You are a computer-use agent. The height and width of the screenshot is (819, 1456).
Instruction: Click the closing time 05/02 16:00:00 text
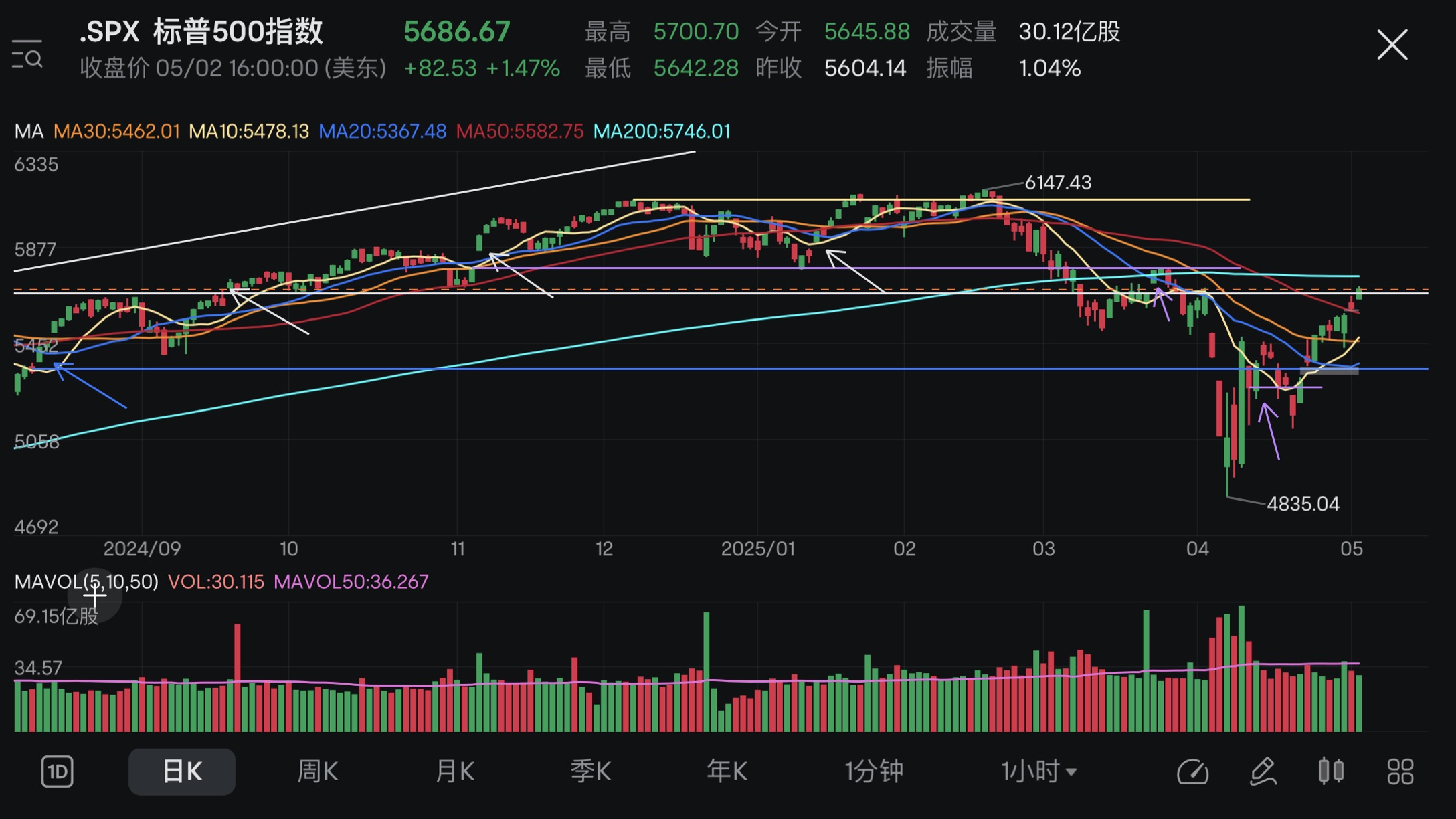237,68
